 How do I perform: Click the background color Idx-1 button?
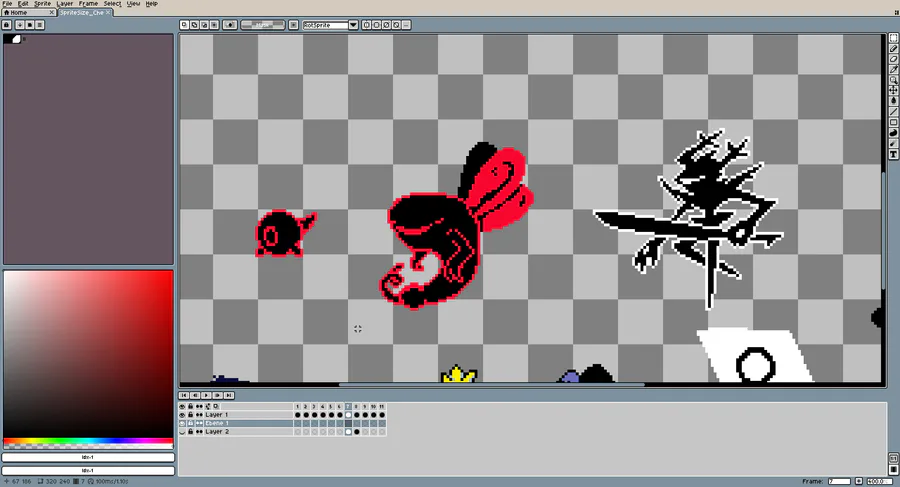tap(88, 470)
